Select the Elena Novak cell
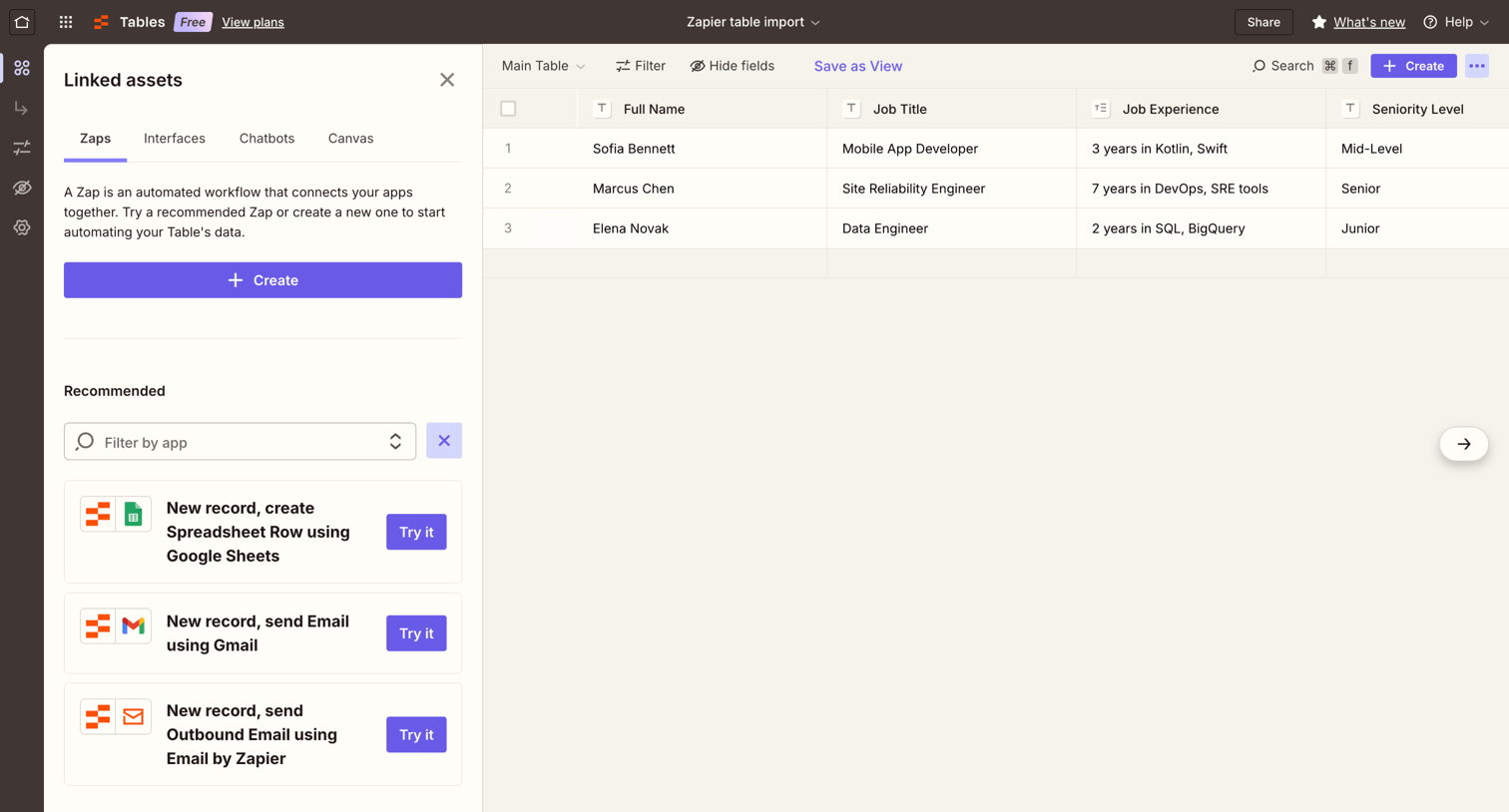 [x=703, y=228]
